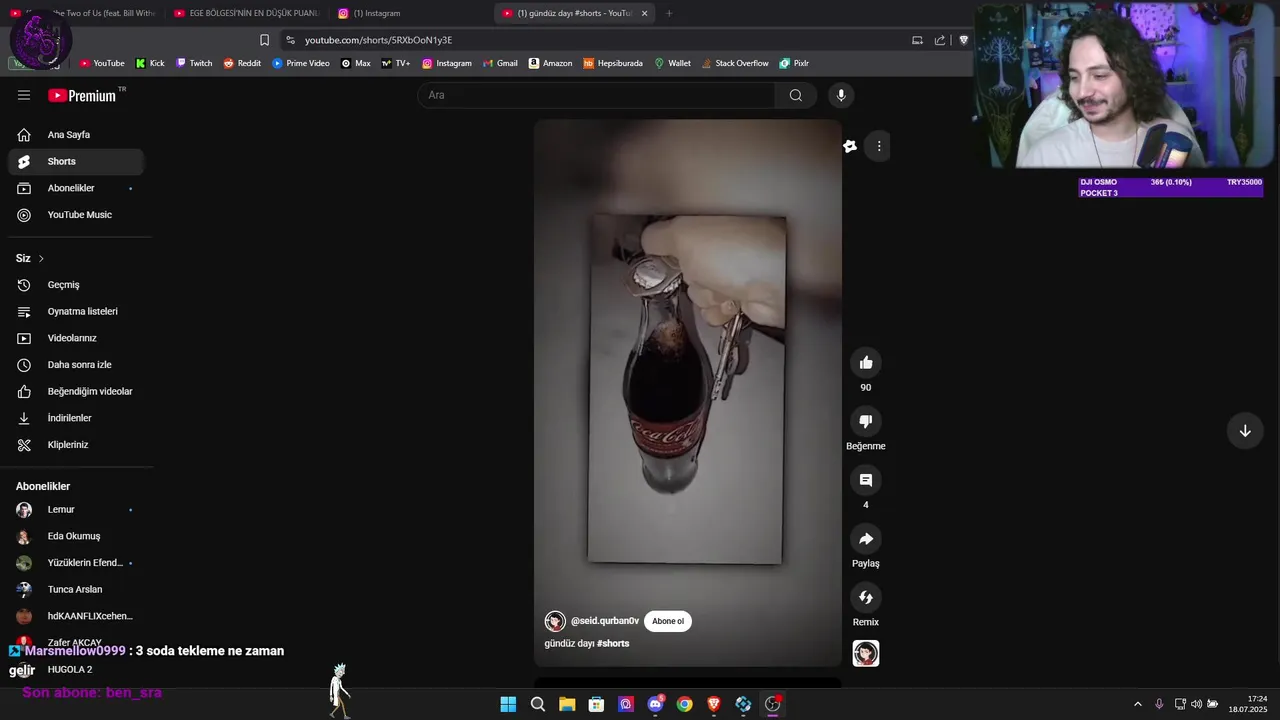Open Klipleriniz in the sidebar
This screenshot has width=1280, height=720.
pos(75,445)
